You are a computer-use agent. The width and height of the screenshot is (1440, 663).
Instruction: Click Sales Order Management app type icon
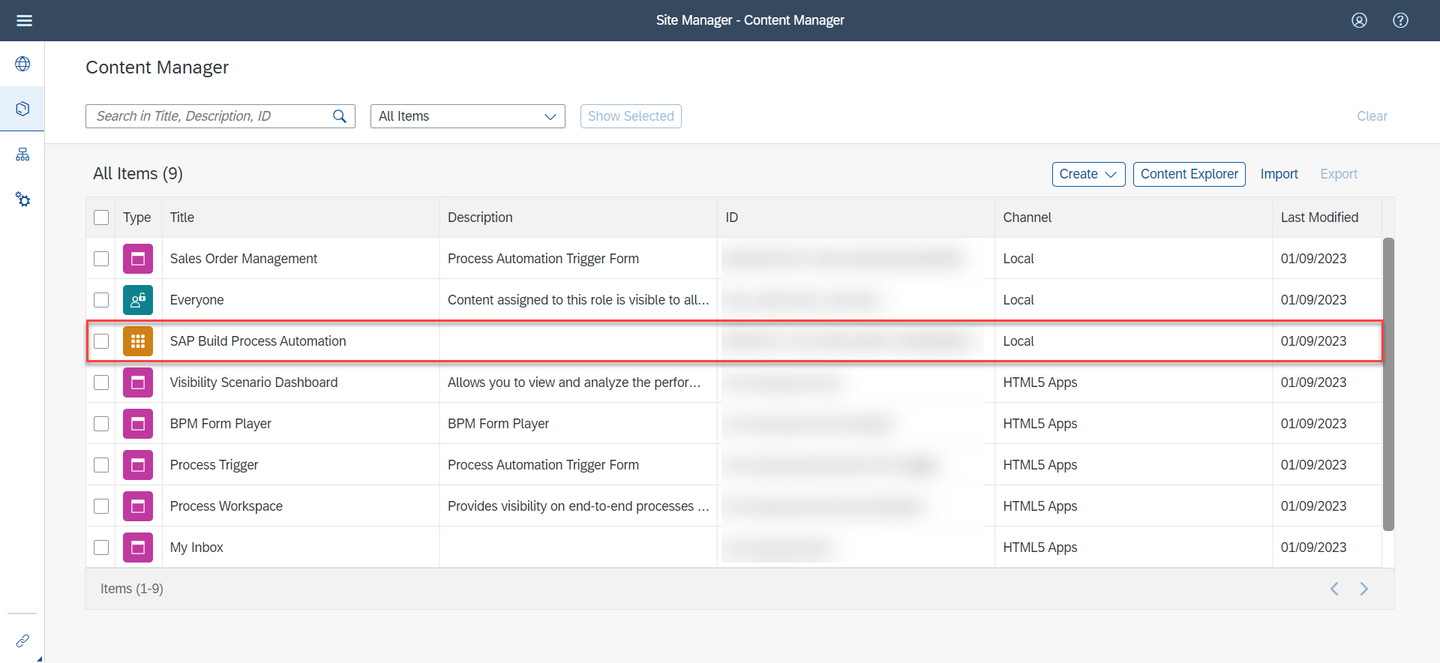(138, 258)
